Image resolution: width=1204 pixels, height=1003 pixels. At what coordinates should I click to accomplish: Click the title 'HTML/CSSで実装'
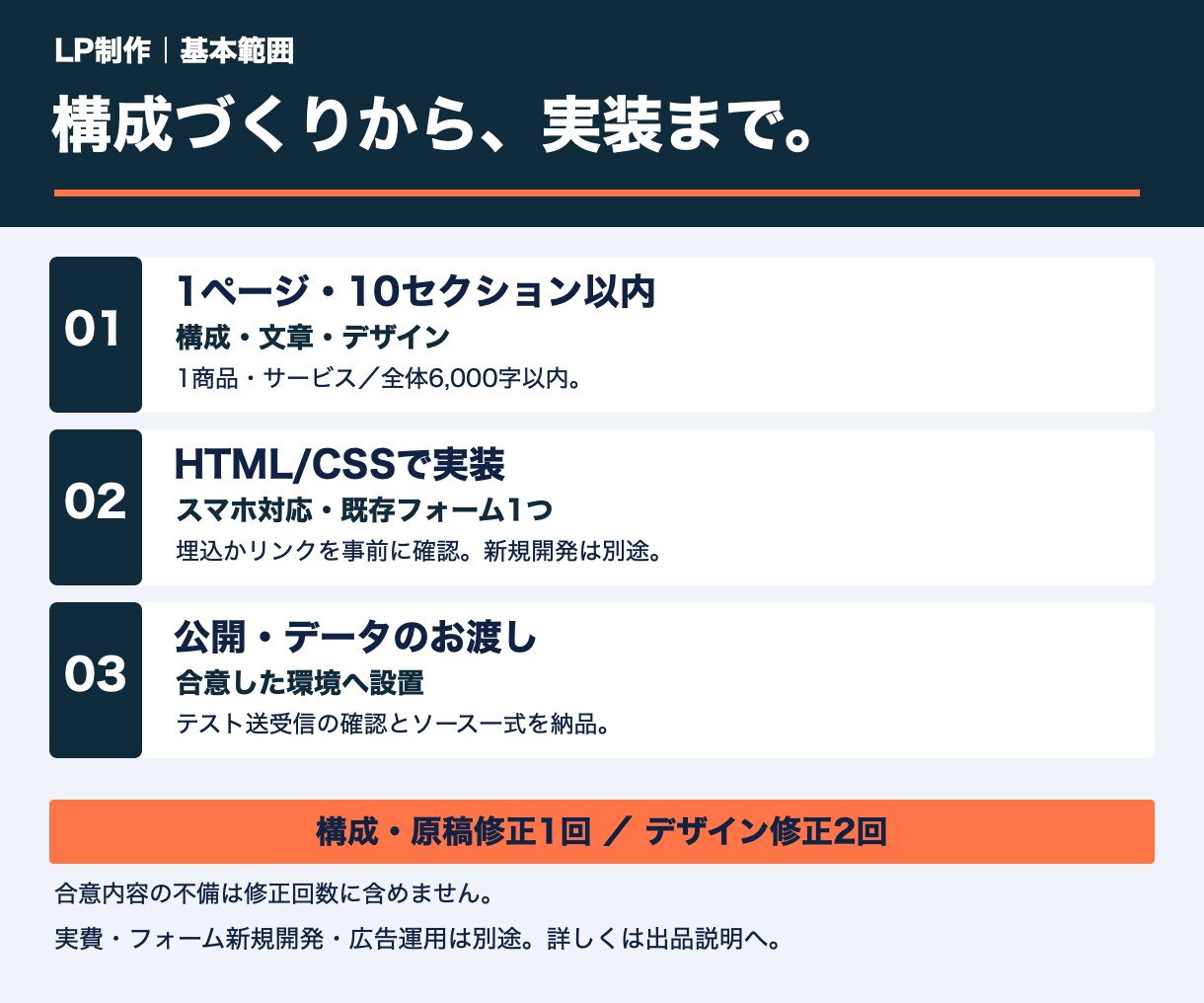tap(339, 464)
